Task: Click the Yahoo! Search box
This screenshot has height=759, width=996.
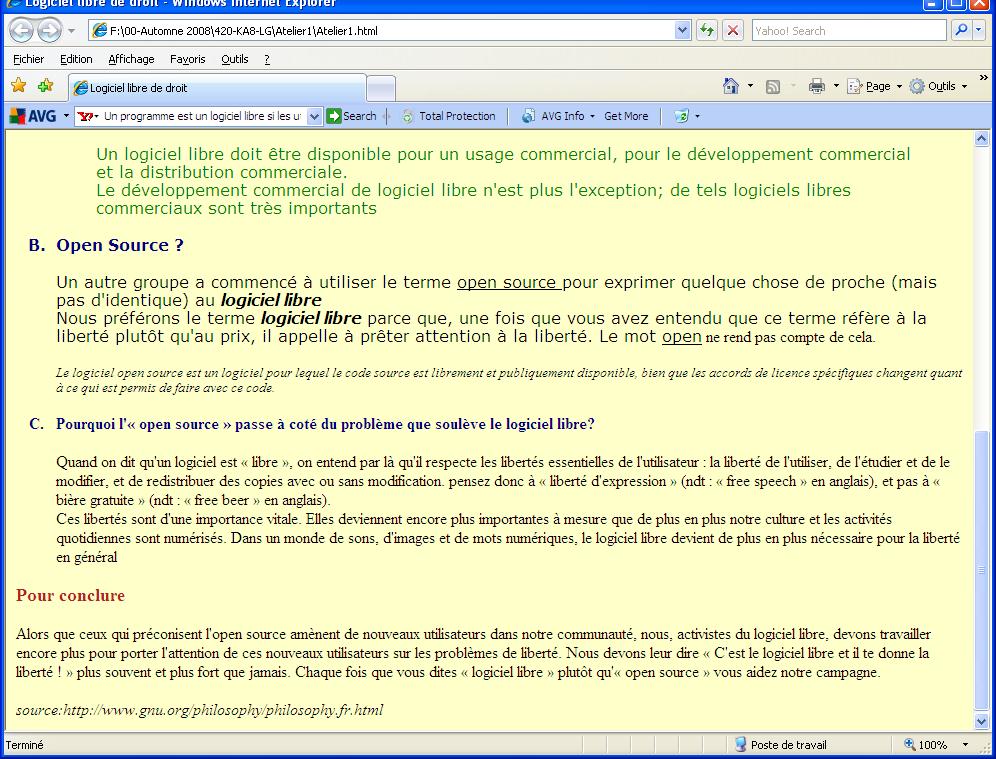Action: tap(849, 30)
